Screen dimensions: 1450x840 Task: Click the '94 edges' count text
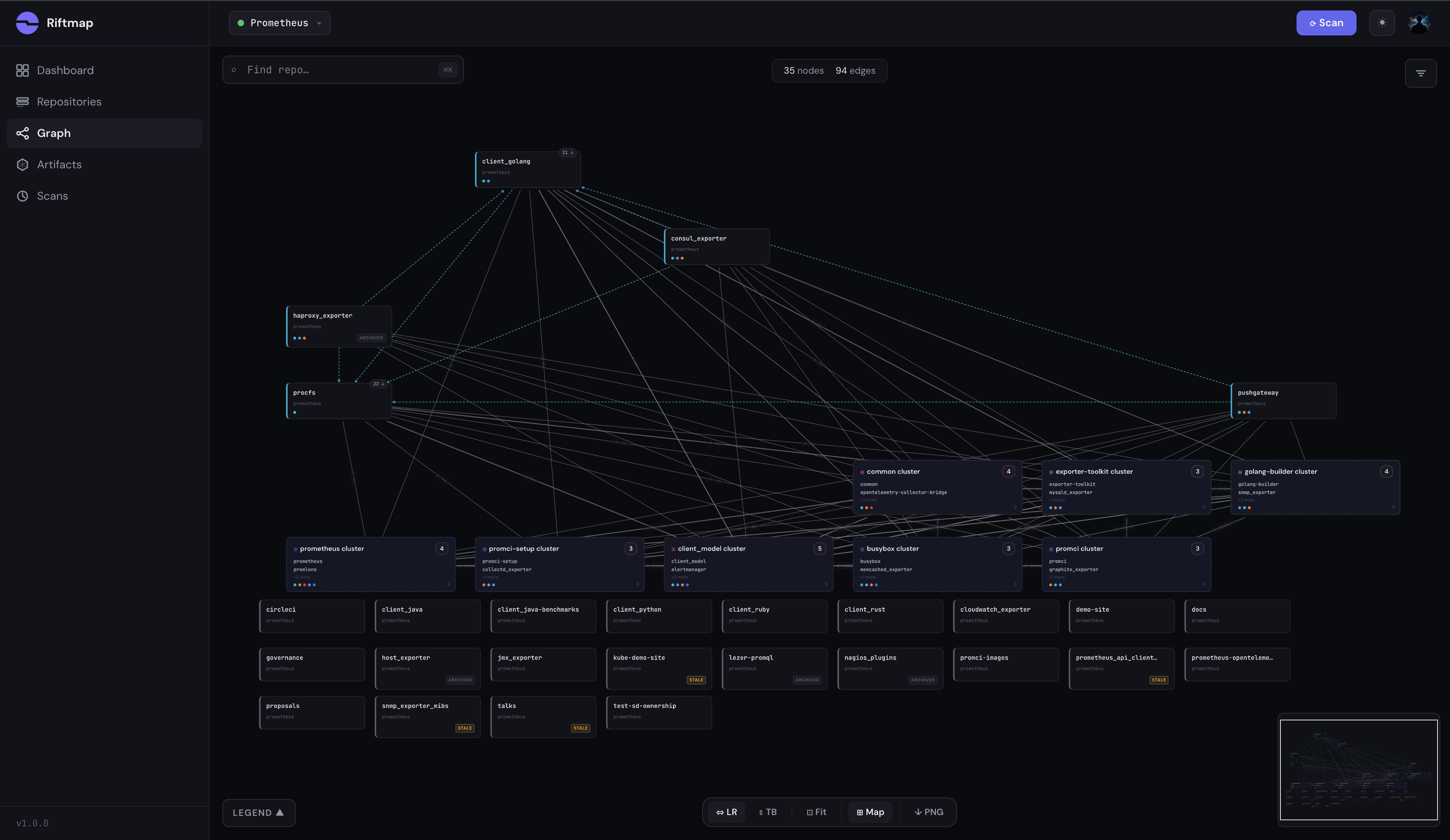coord(855,71)
